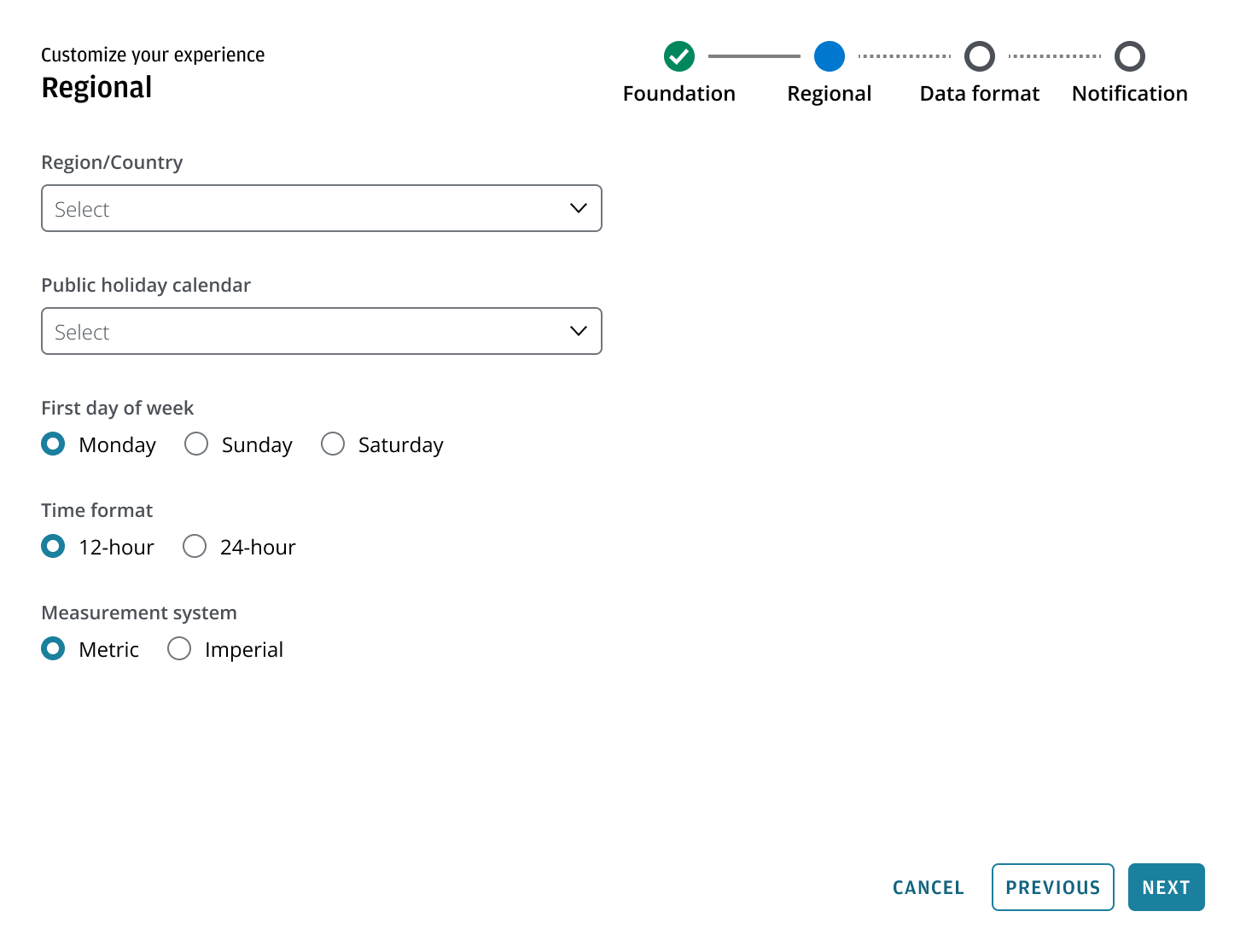Click the Time format label

(97, 510)
